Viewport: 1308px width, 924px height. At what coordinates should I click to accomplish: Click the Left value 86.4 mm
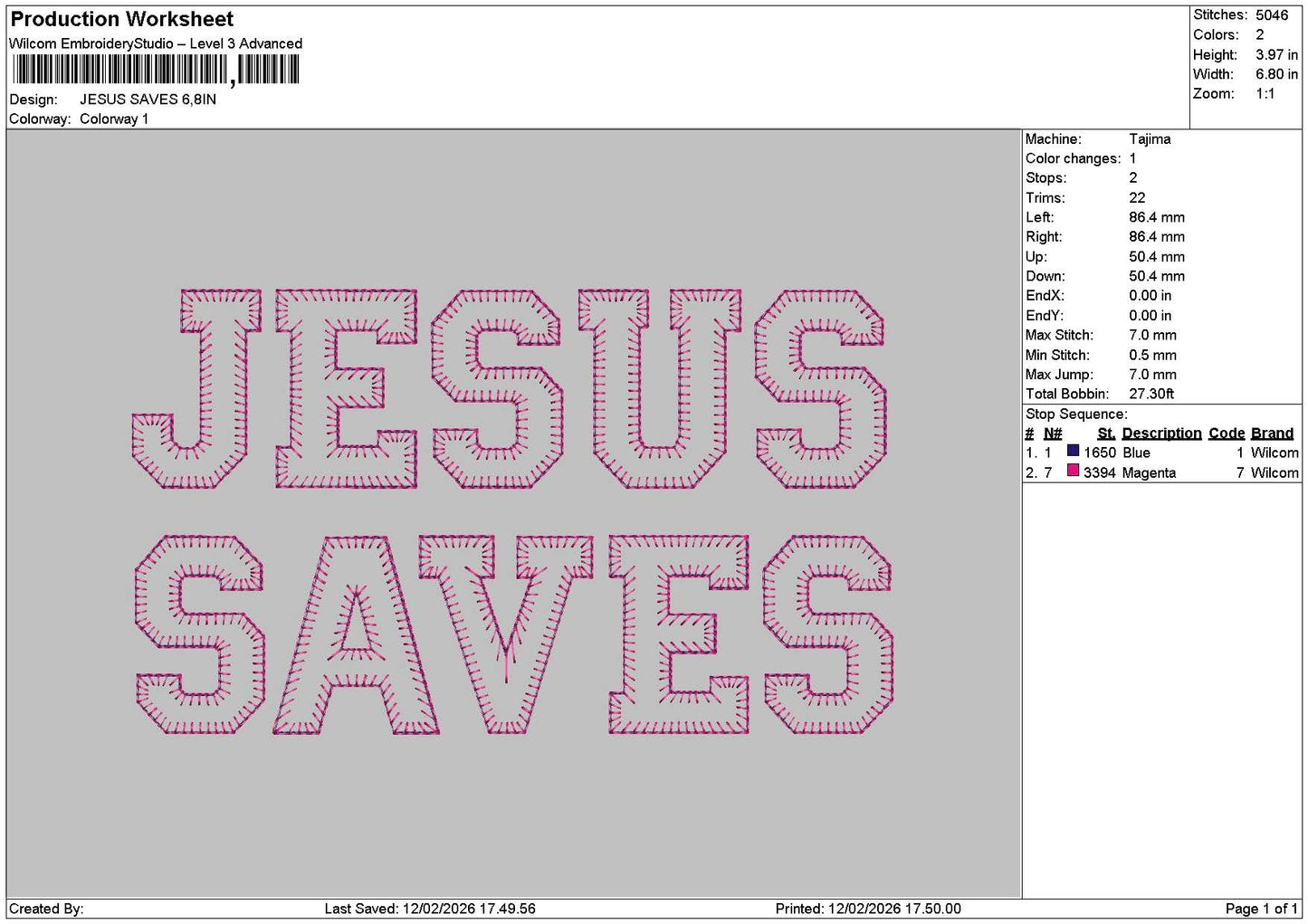[1157, 217]
